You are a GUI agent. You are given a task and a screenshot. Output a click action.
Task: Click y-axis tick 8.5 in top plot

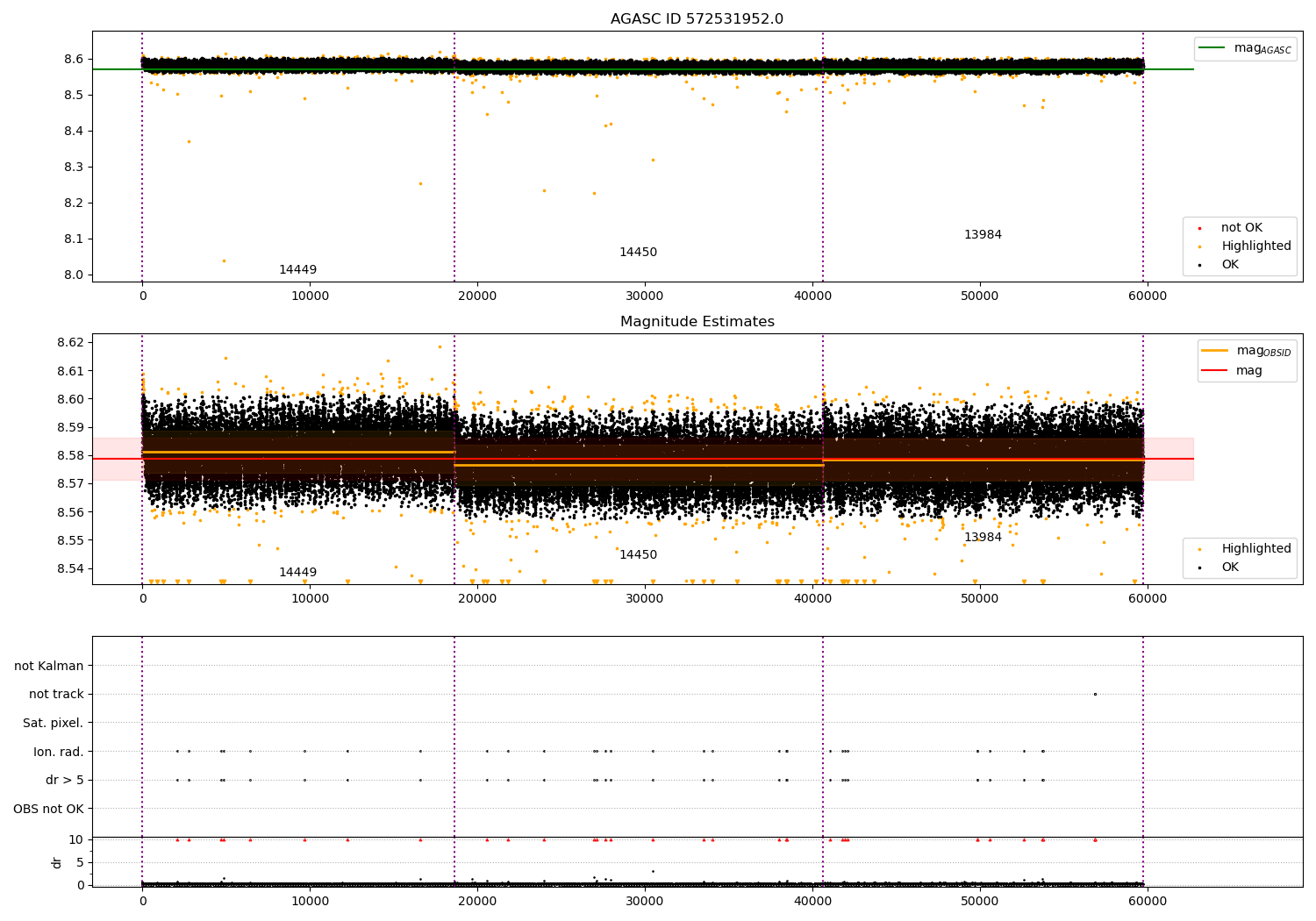coord(74,96)
